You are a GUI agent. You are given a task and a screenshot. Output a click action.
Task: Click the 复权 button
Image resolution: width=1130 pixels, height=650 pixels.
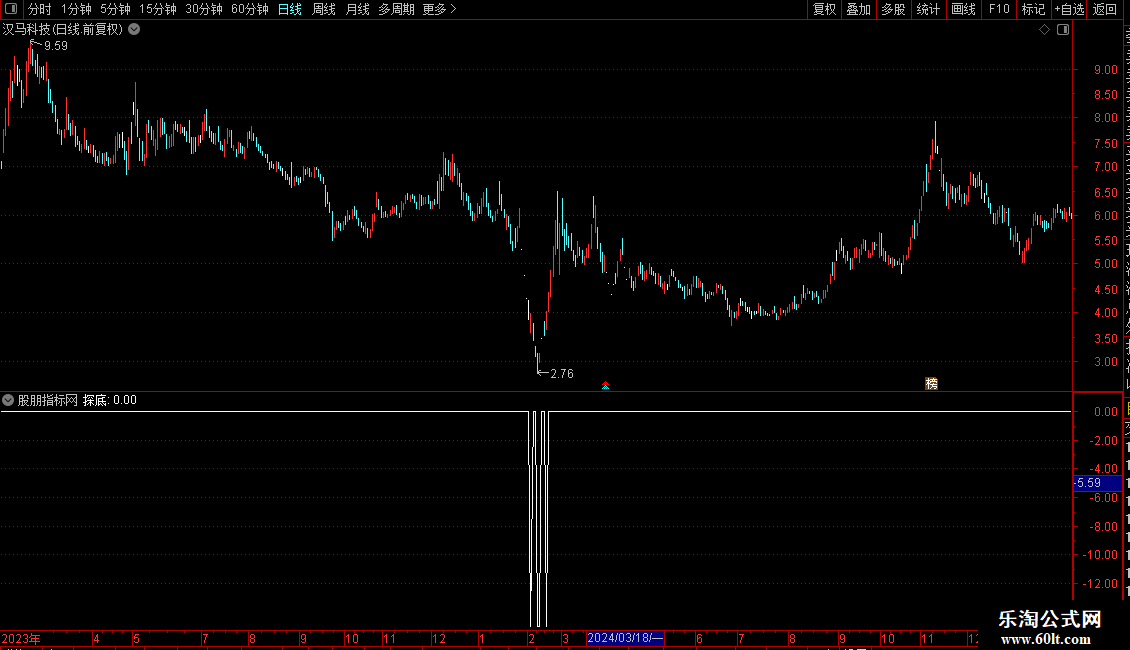click(x=824, y=9)
